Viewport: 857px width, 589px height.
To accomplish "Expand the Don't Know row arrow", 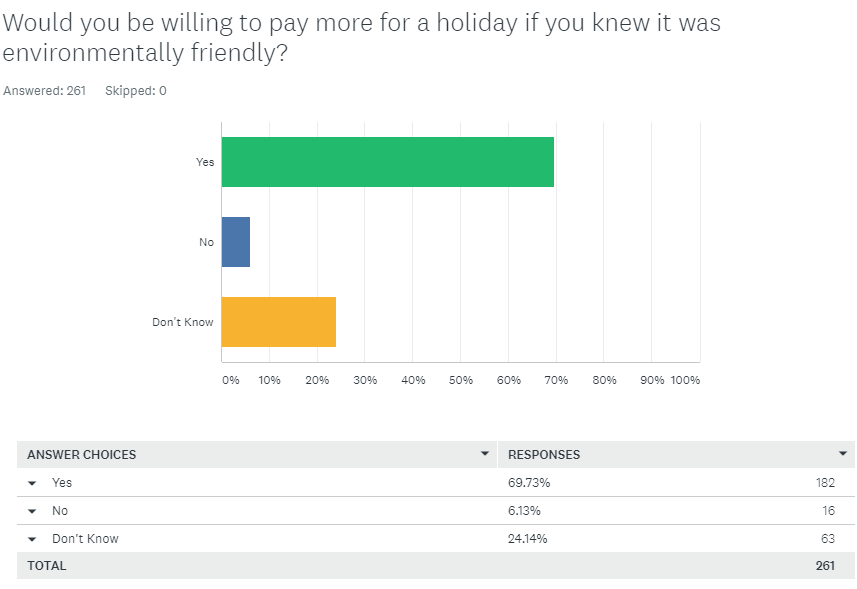I will (32, 539).
